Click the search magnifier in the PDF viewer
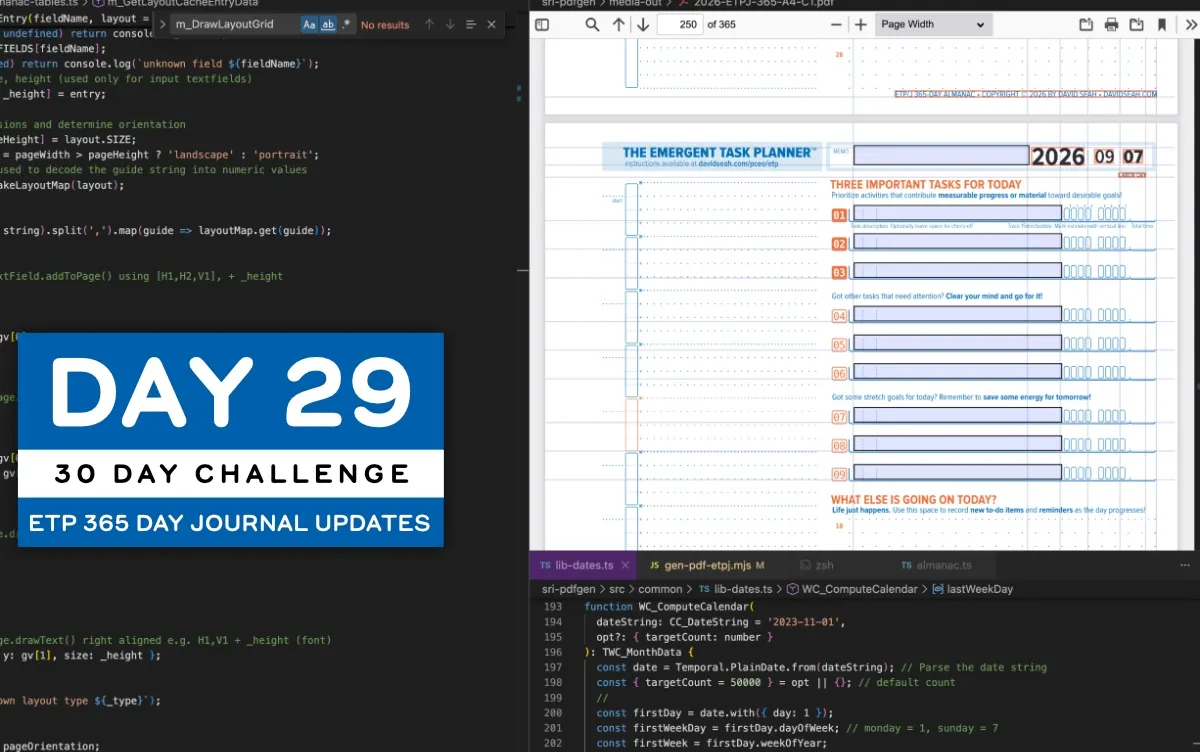The width and height of the screenshot is (1200, 752). point(593,22)
